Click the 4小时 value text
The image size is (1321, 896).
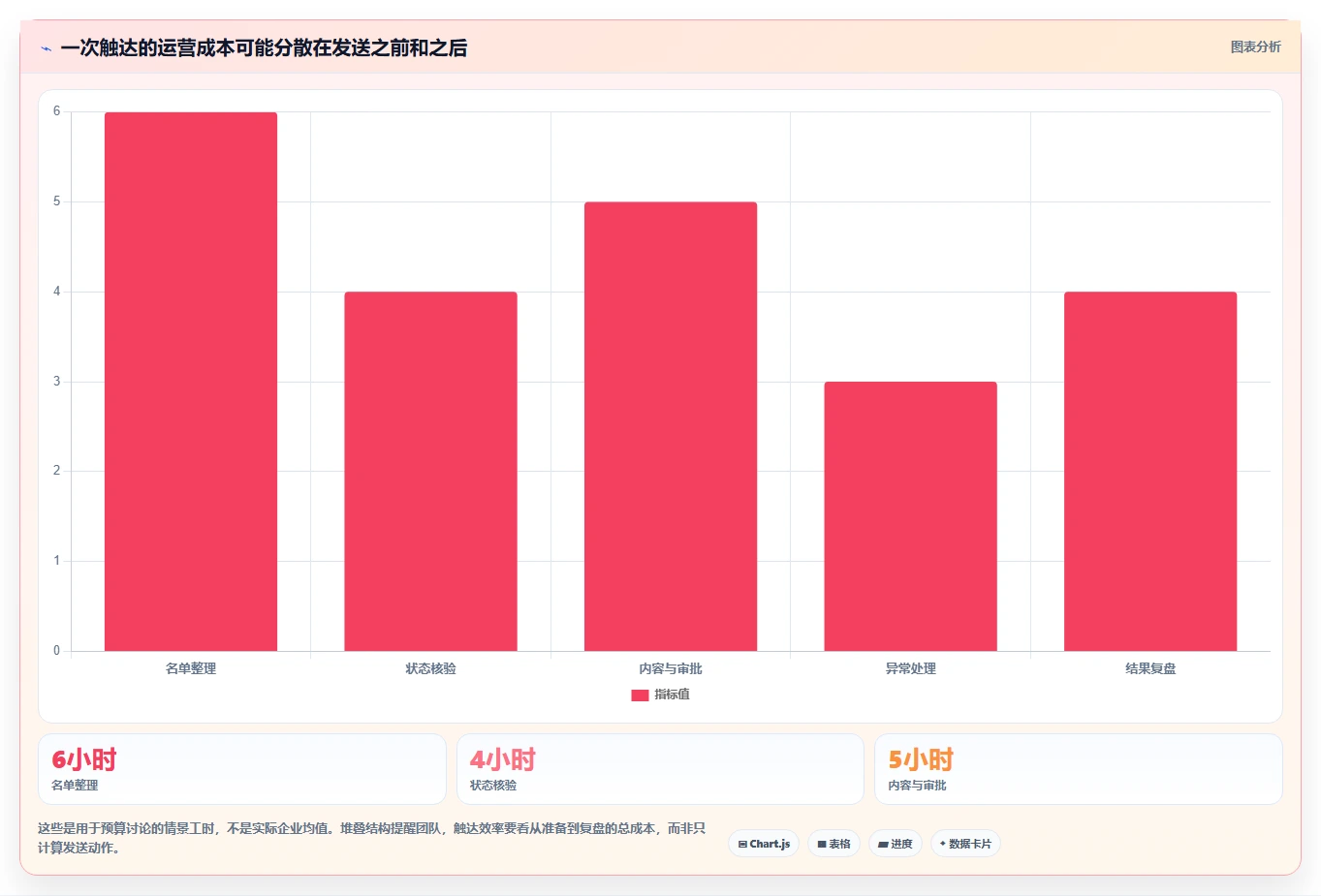point(503,759)
